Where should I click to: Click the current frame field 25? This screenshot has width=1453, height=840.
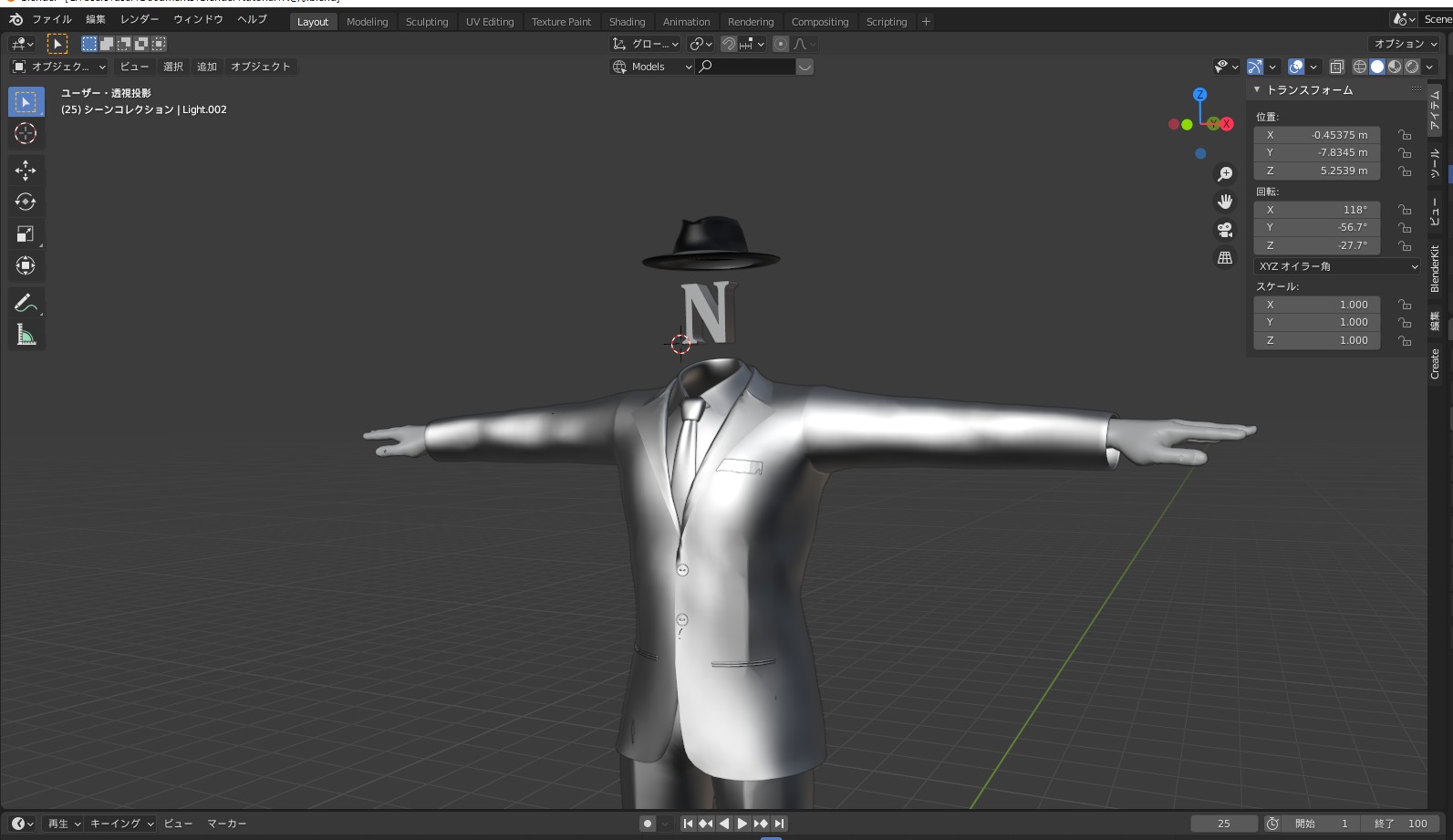1224,824
